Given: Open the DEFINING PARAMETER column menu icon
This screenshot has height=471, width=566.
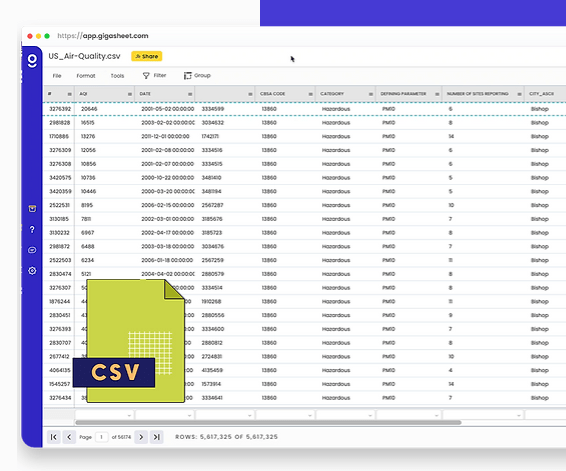Looking at the screenshot, I should [x=437, y=94].
